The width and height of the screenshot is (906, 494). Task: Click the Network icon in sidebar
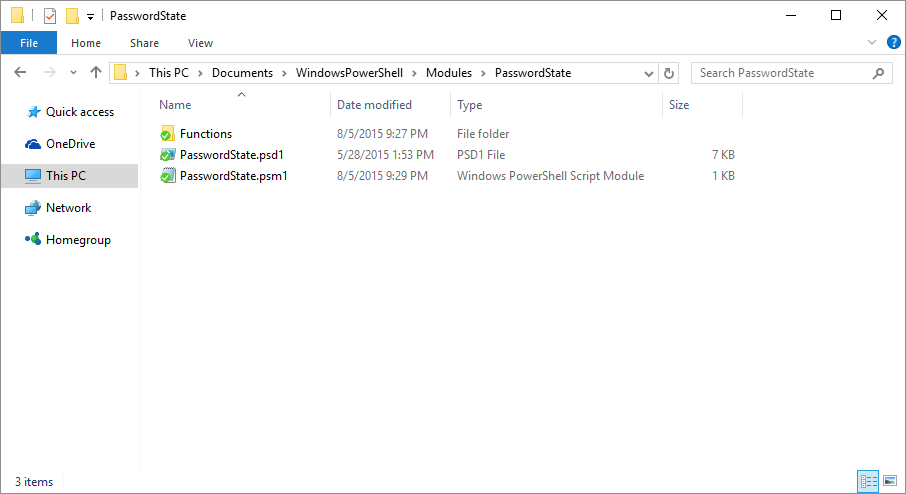click(33, 208)
